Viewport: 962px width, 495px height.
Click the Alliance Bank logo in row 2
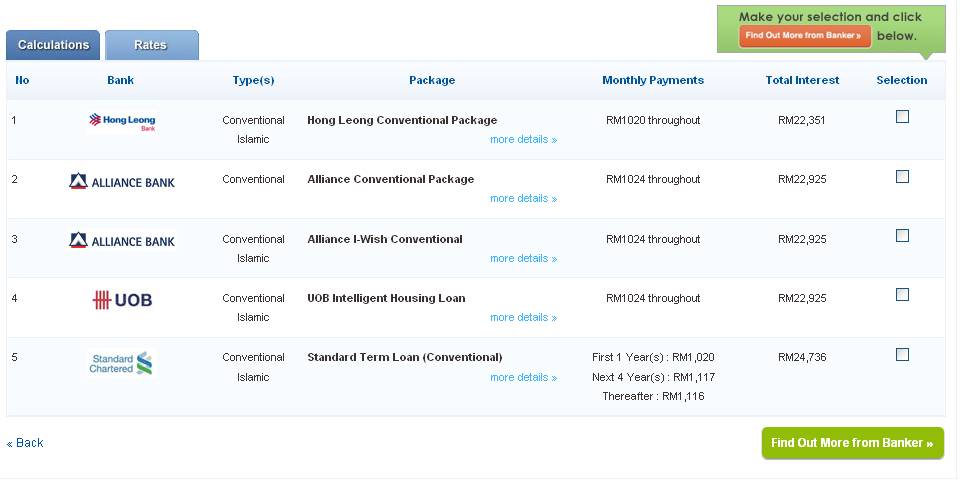click(122, 182)
